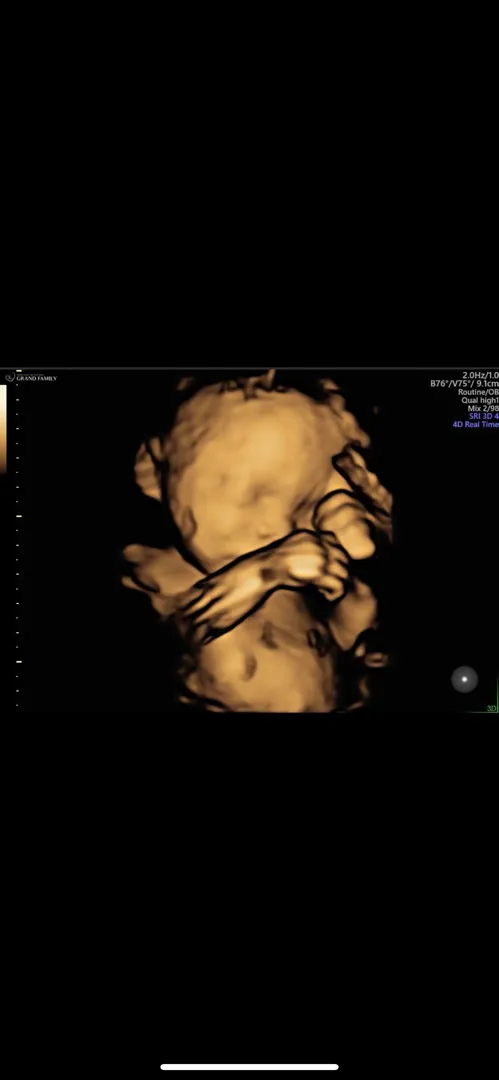Tap the iOS home indicator bar
The height and width of the screenshot is (1080, 499).
(250, 1067)
